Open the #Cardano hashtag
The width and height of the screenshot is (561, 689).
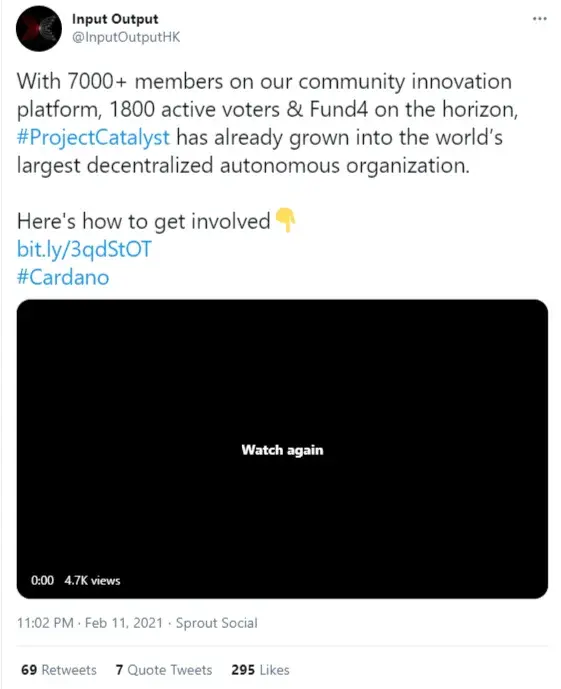pyautogui.click(x=63, y=277)
